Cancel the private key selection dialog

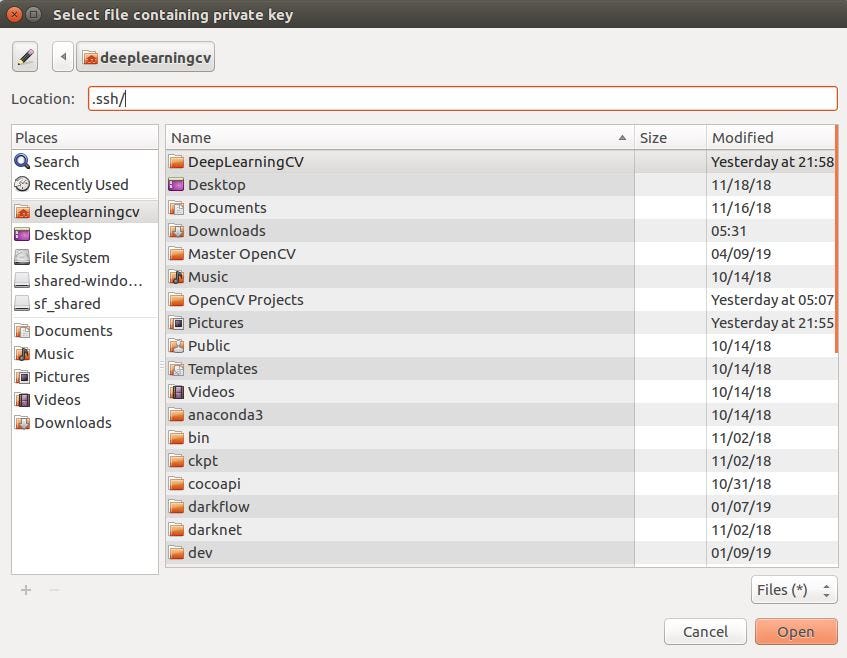click(705, 631)
